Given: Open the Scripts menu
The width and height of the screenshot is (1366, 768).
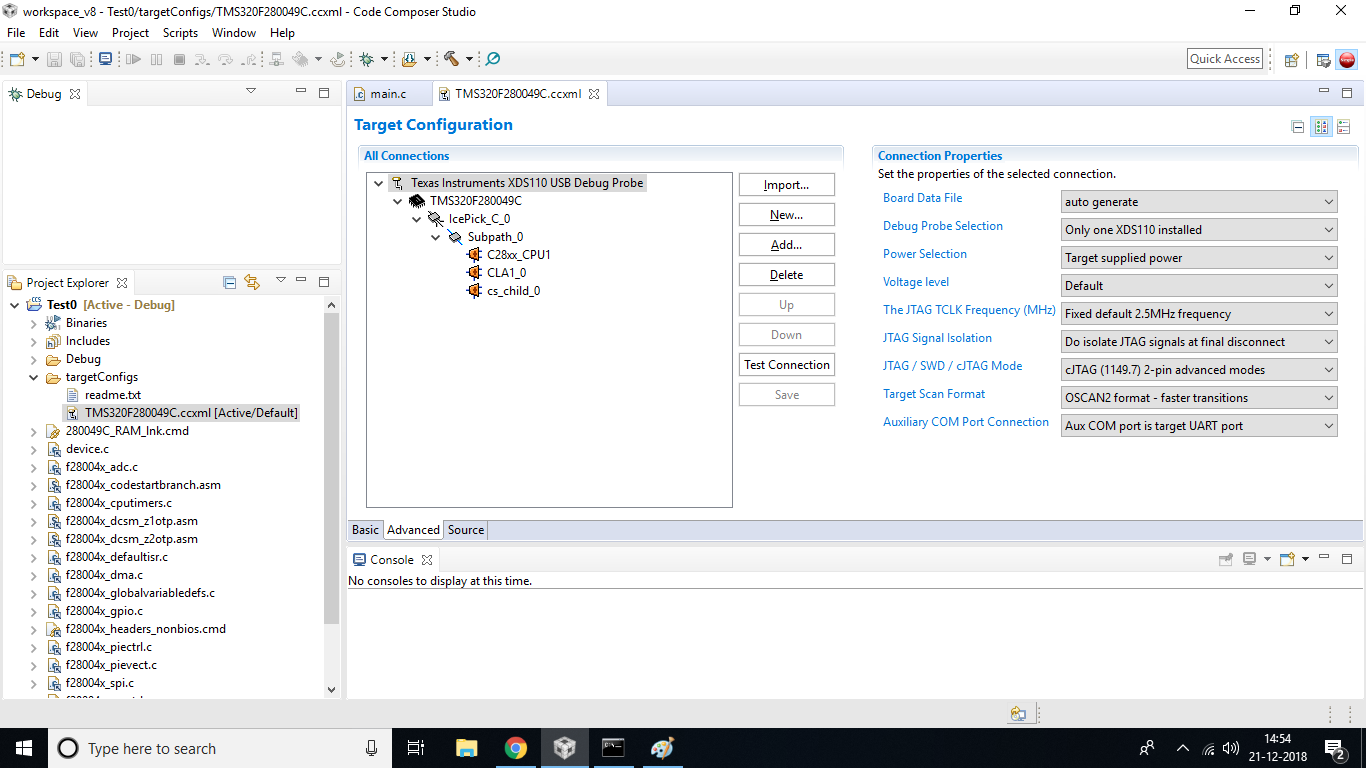Looking at the screenshot, I should [181, 33].
